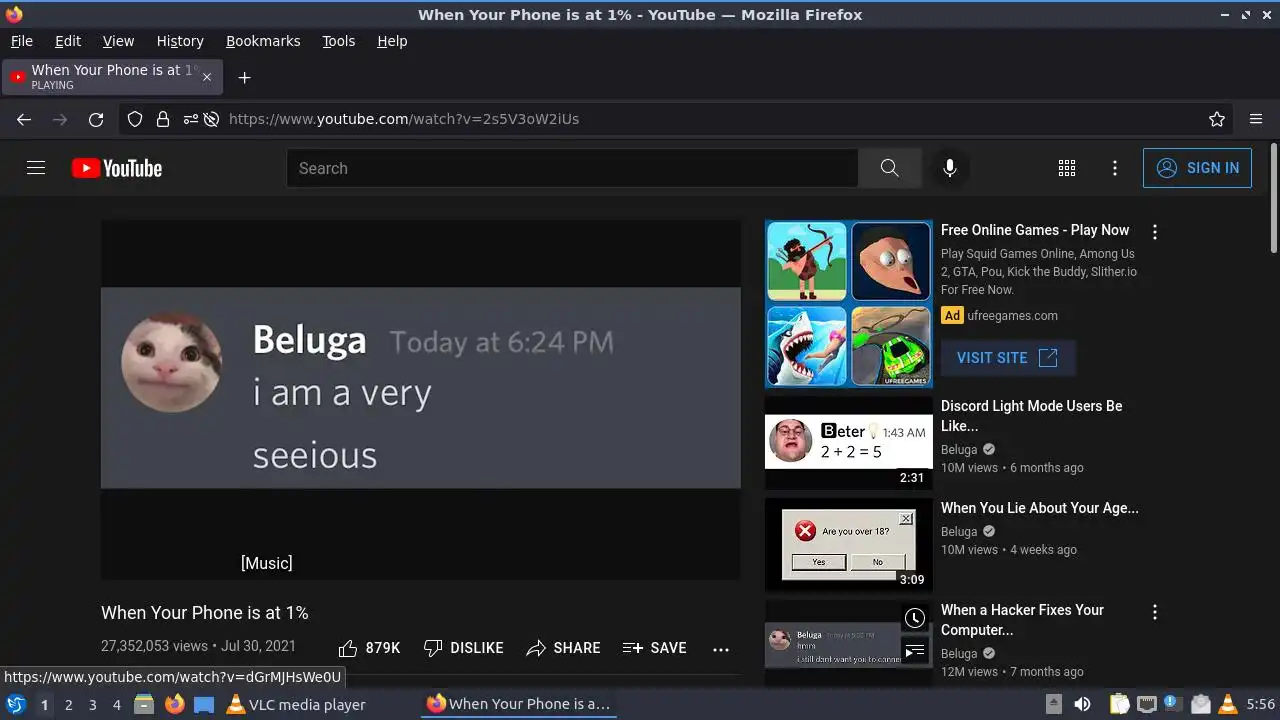Go back with Firefox back arrow

(24, 119)
